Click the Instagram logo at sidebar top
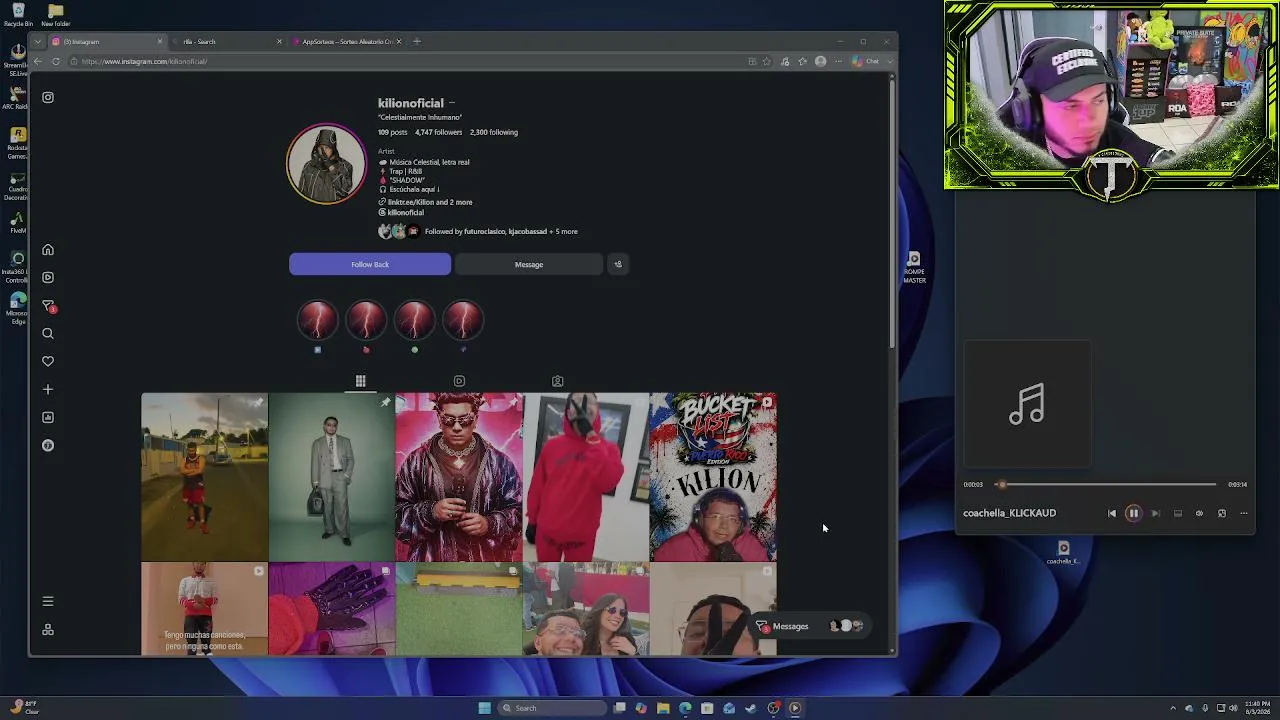The height and width of the screenshot is (720, 1280). click(x=48, y=97)
